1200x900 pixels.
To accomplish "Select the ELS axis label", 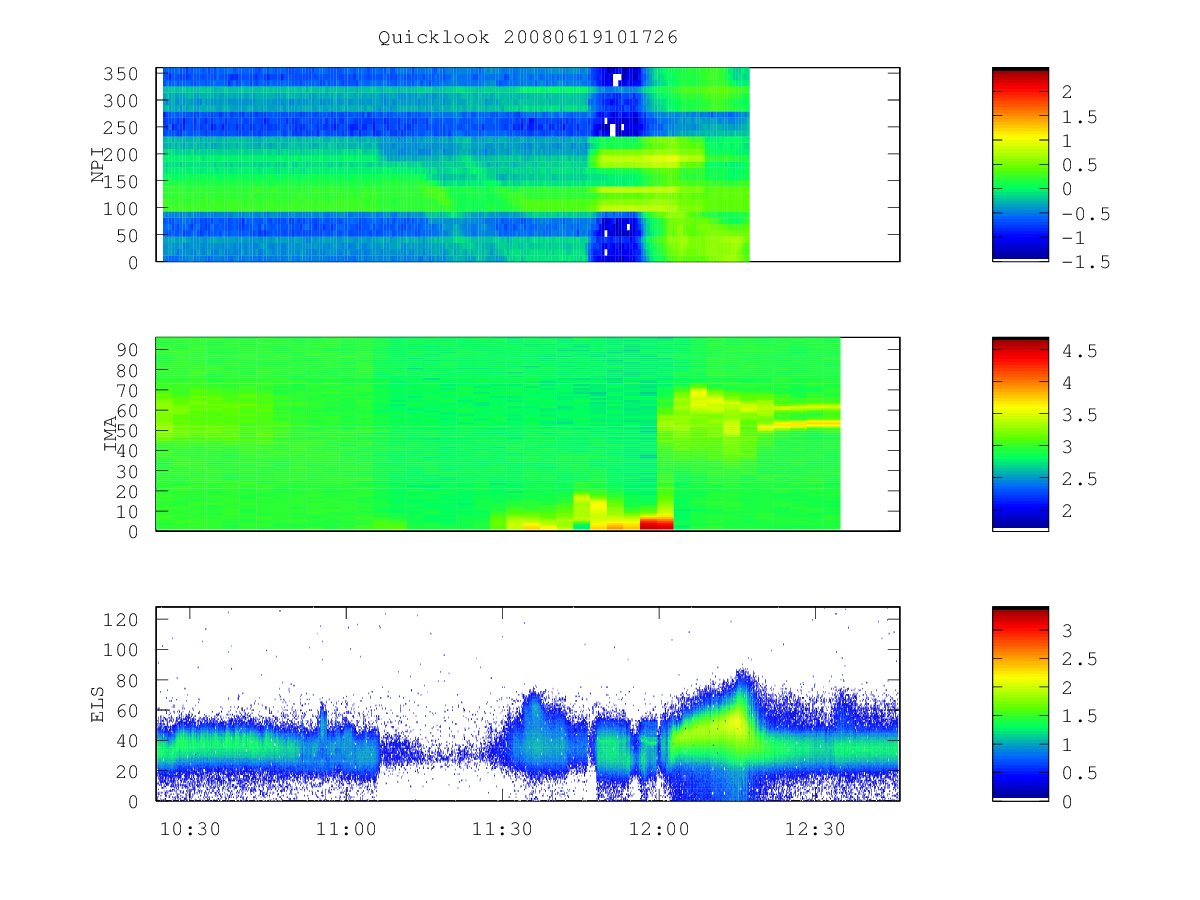I will 98,705.
